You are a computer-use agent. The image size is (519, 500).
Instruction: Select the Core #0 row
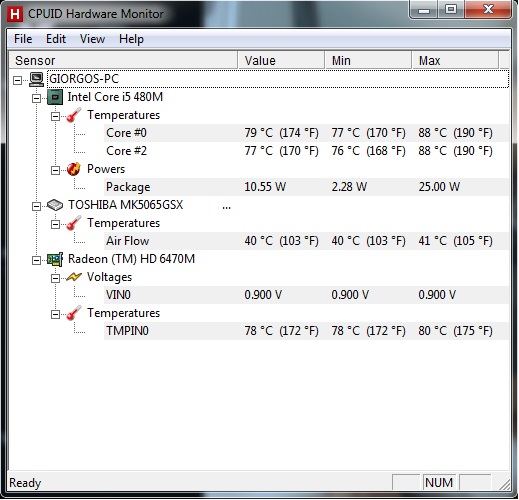pos(306,133)
